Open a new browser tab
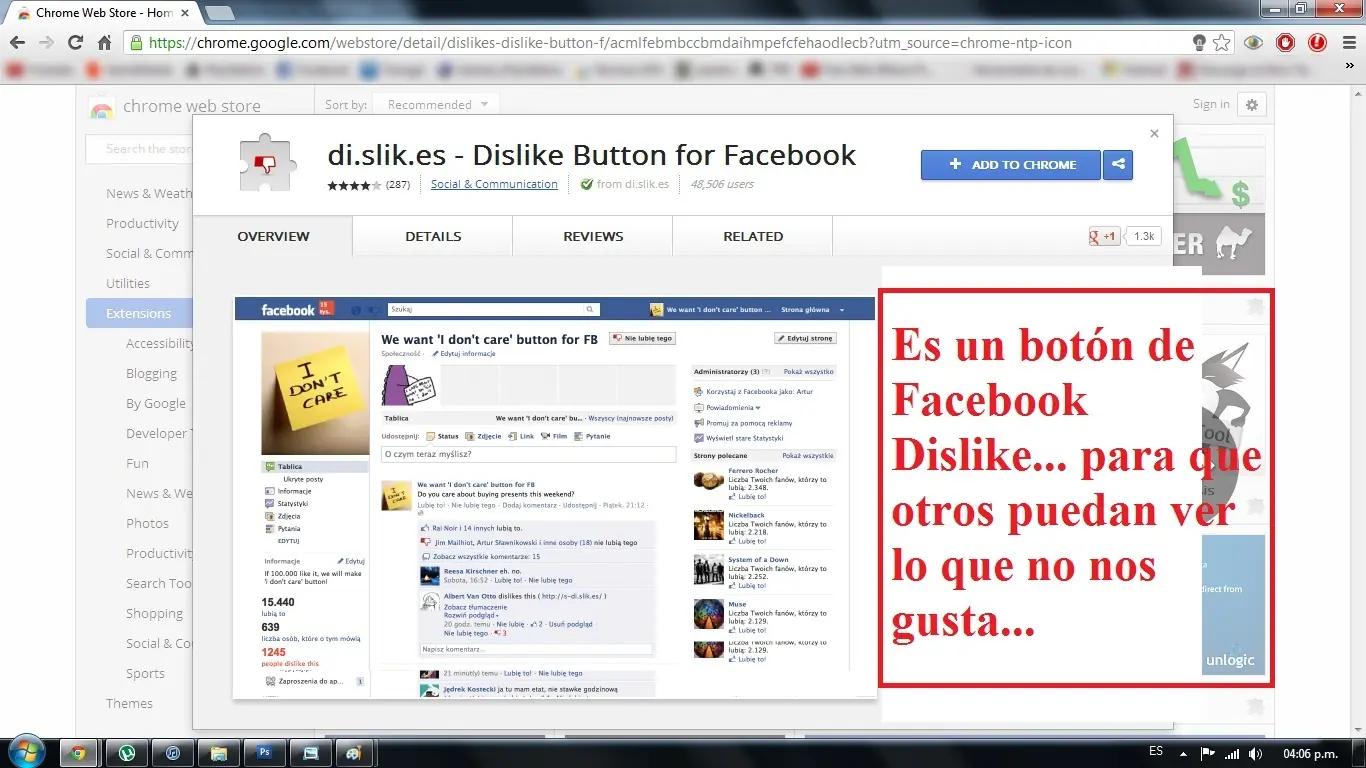This screenshot has width=1366, height=768. coord(219,12)
